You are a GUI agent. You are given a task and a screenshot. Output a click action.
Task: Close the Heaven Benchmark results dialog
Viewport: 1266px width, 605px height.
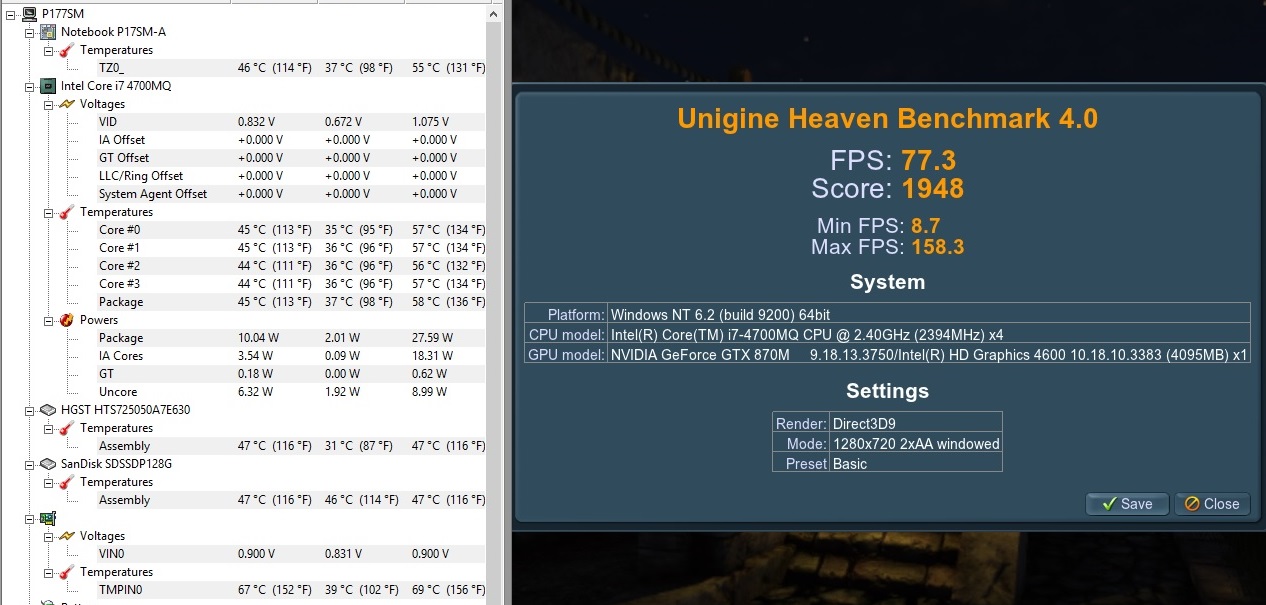[1212, 504]
